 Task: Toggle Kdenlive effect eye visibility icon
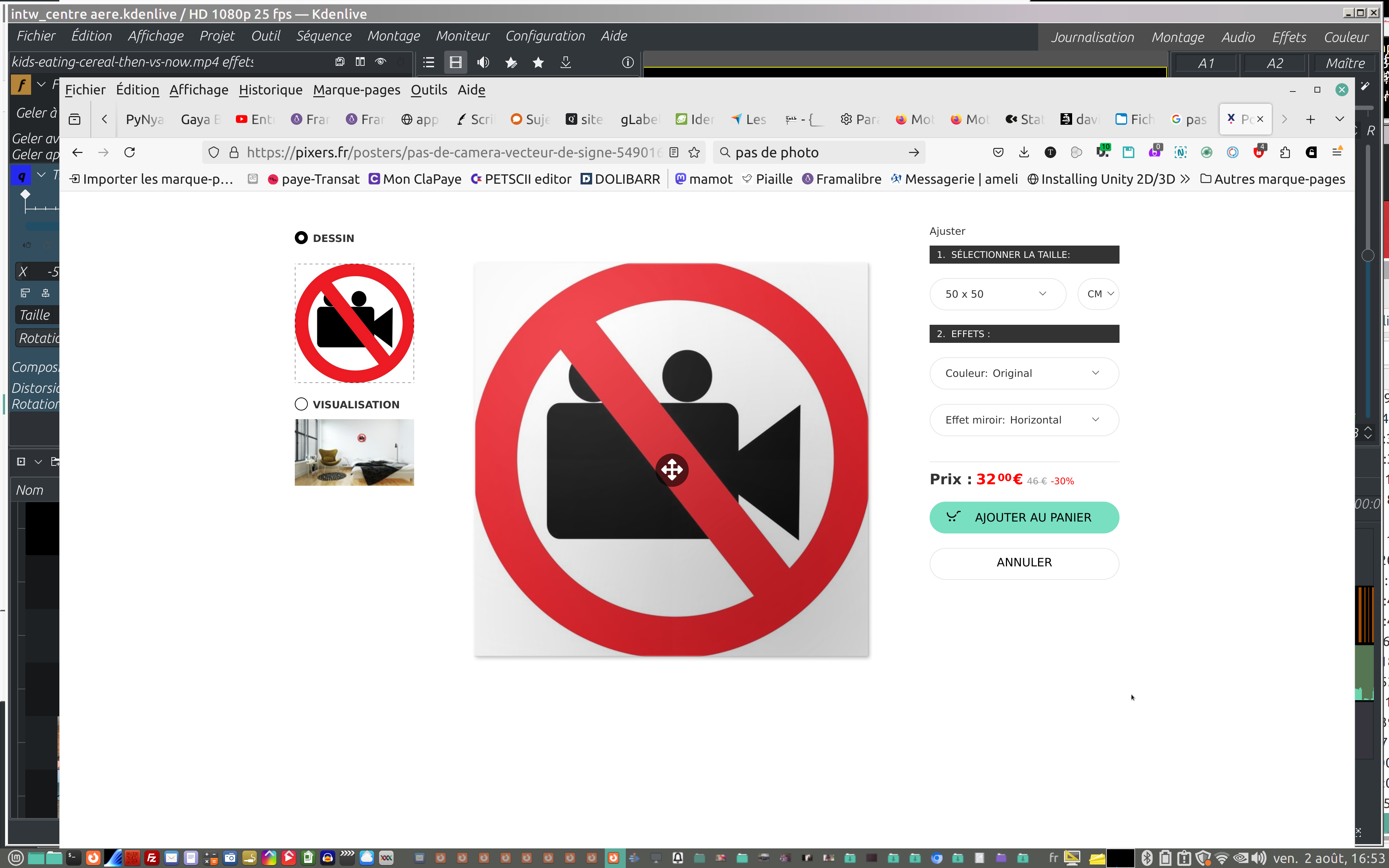381,62
